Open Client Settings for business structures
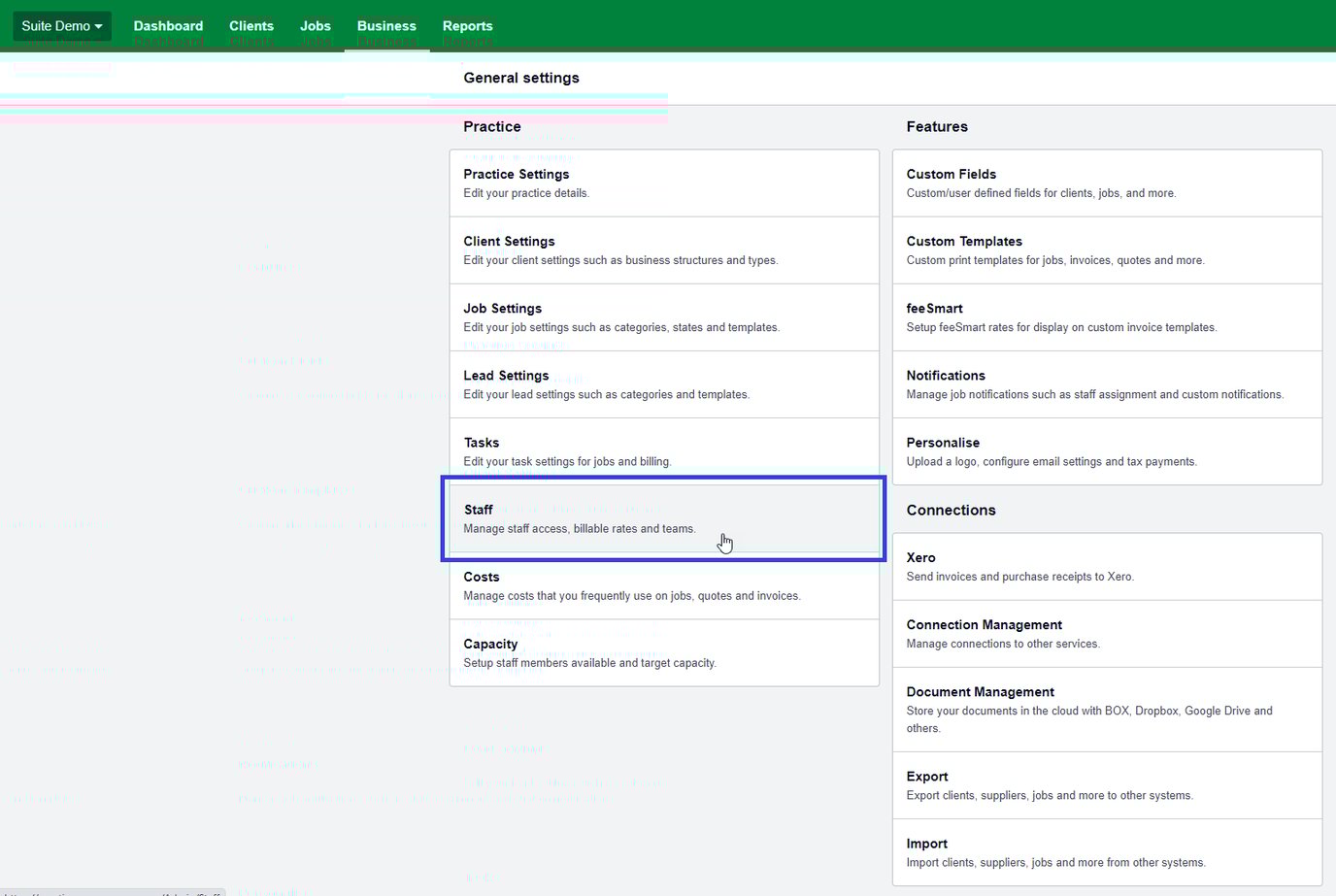 pyautogui.click(x=664, y=249)
